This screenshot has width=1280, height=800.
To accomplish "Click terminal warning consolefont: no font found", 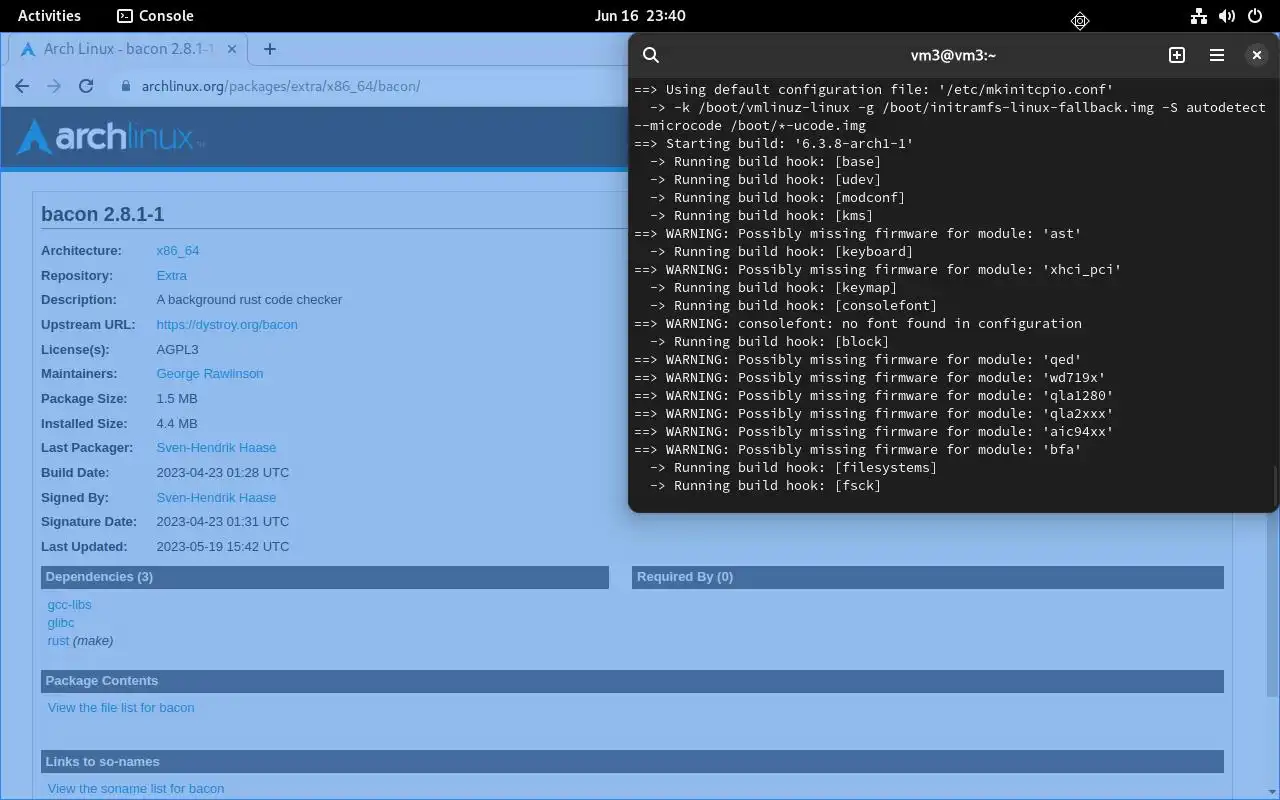I will (857, 323).
